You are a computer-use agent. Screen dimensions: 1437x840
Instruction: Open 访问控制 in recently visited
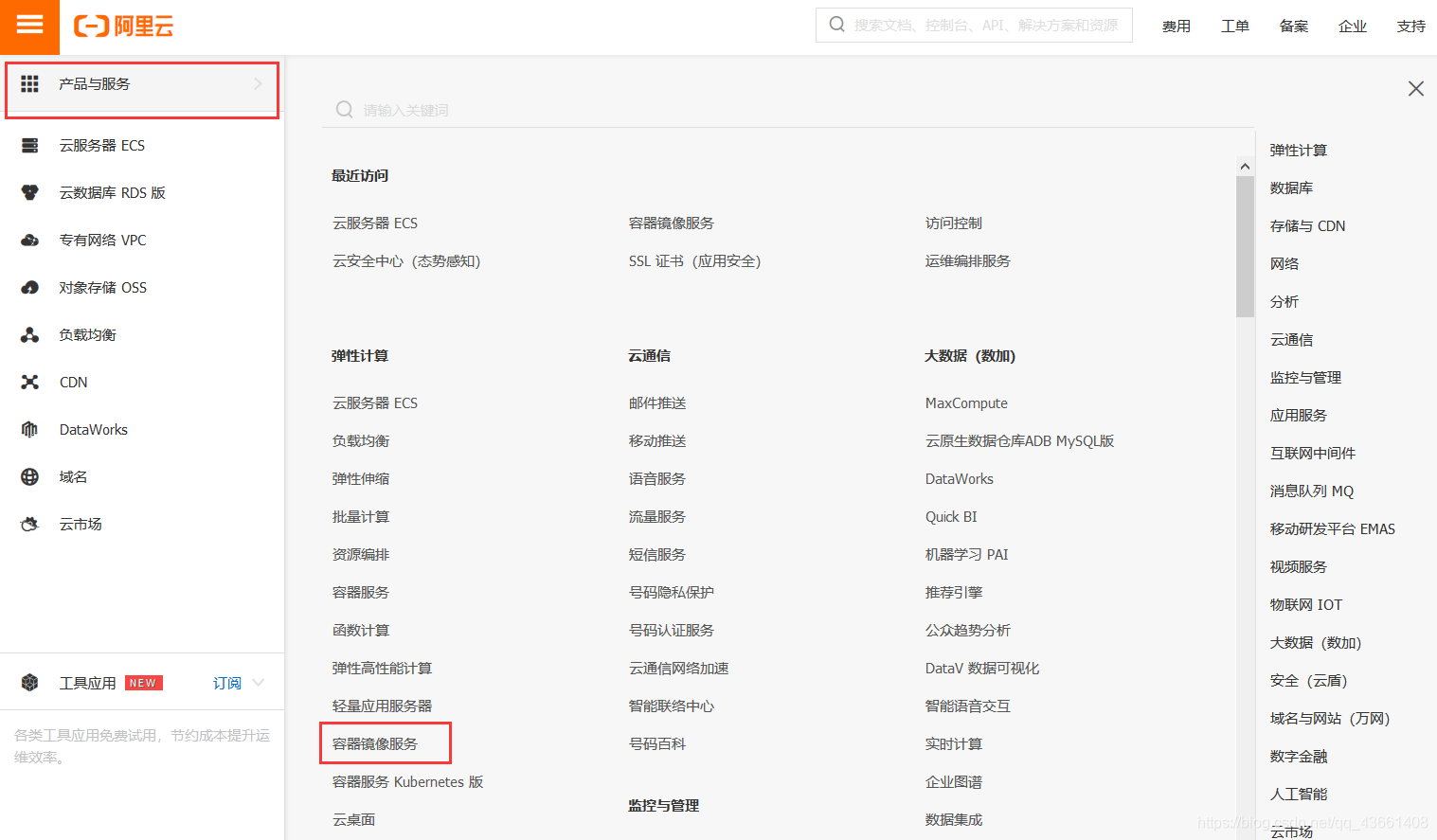(954, 223)
